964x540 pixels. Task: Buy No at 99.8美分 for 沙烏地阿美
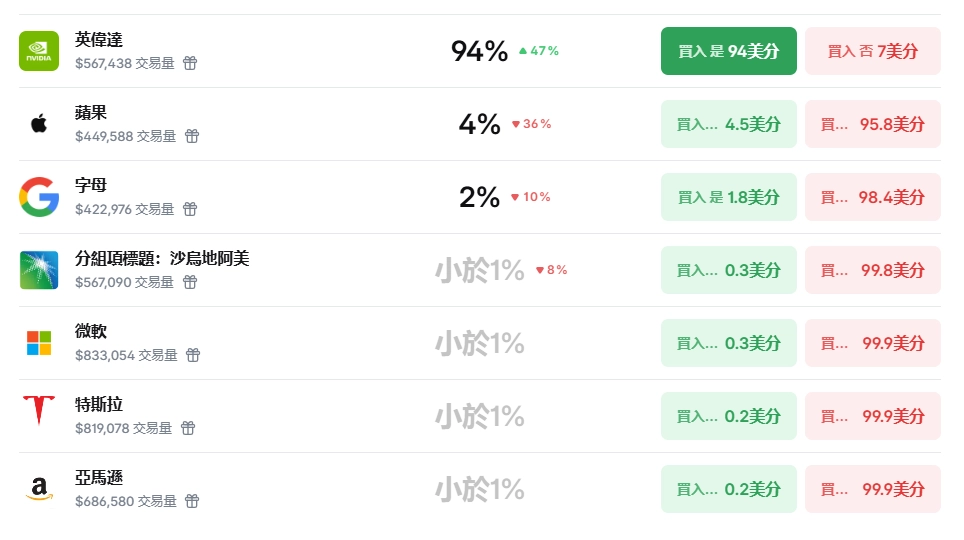pos(872,270)
